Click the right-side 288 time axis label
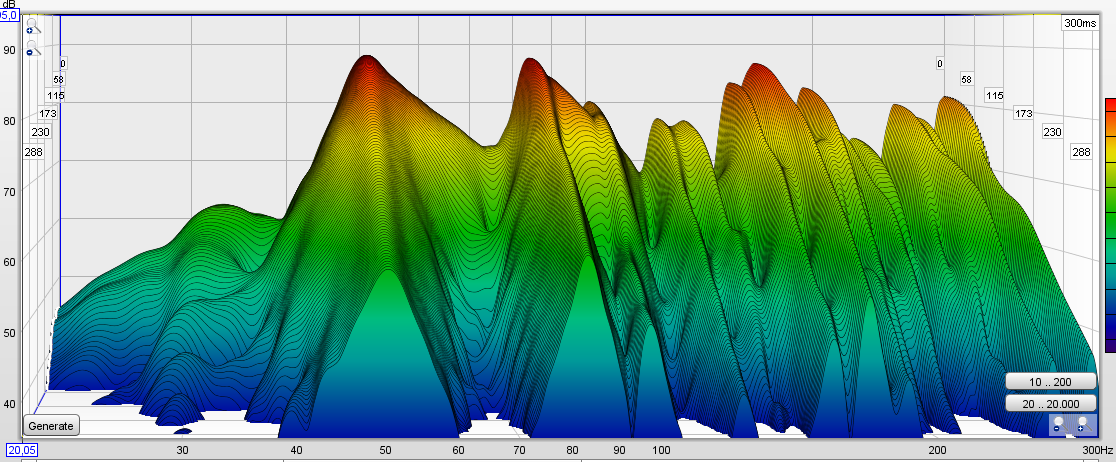The width and height of the screenshot is (1116, 462). [1080, 152]
